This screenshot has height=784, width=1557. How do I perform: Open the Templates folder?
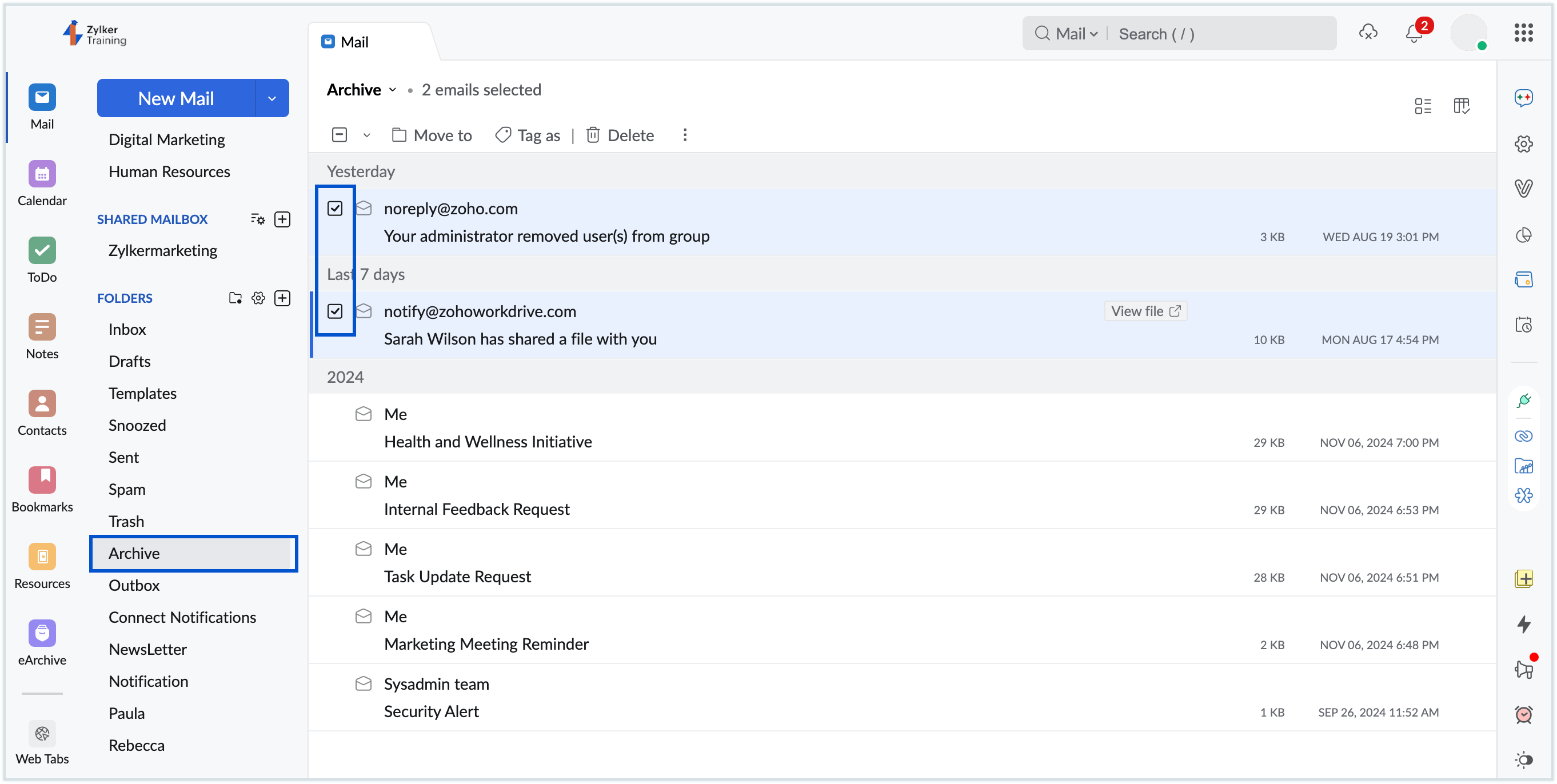click(143, 394)
